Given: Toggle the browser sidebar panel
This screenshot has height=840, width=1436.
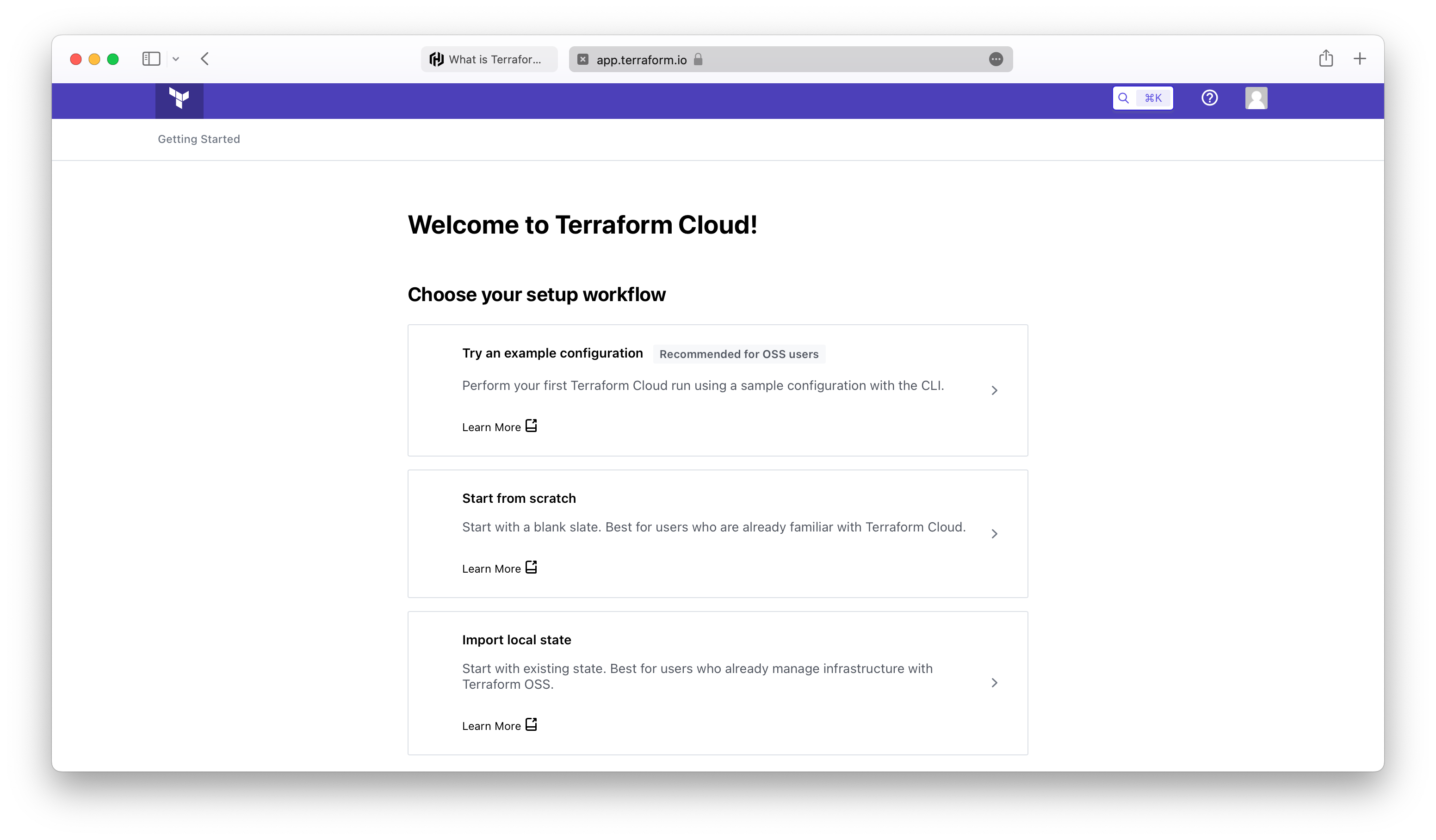Looking at the screenshot, I should pos(151,59).
